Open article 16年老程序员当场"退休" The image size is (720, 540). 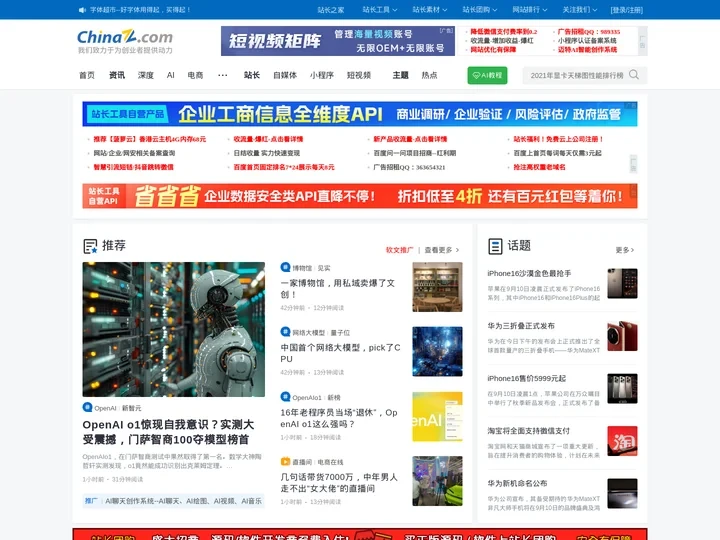click(x=339, y=418)
